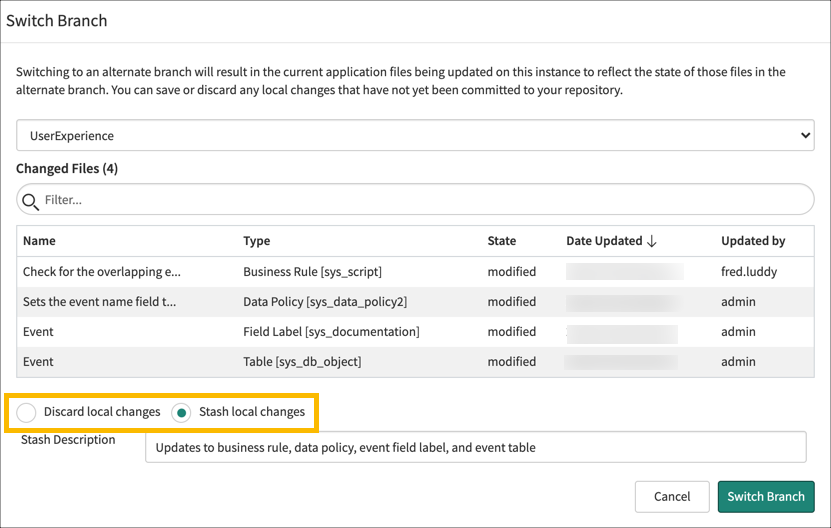This screenshot has width=831, height=528.
Task: Sort by the Type column header
Action: point(257,241)
